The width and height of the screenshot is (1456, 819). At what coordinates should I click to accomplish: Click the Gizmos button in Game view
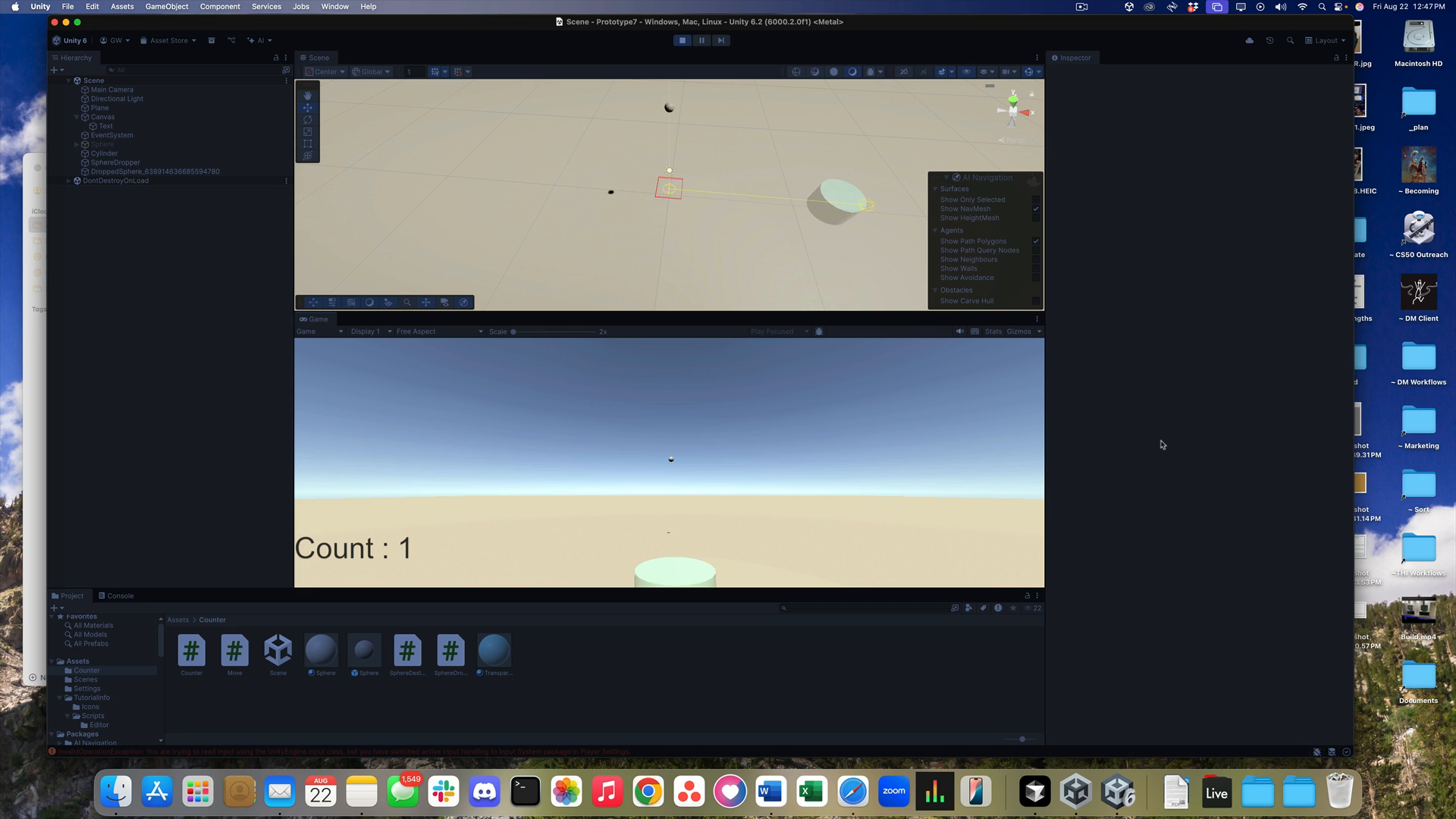click(1018, 331)
